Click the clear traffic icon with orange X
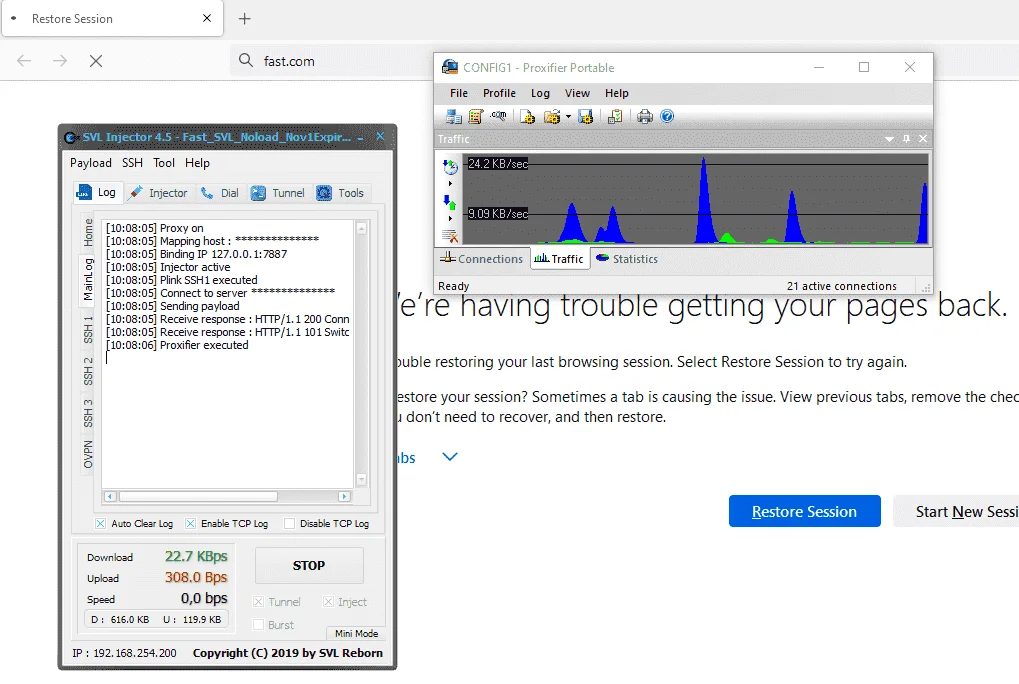The width and height of the screenshot is (1019, 684). point(450,236)
